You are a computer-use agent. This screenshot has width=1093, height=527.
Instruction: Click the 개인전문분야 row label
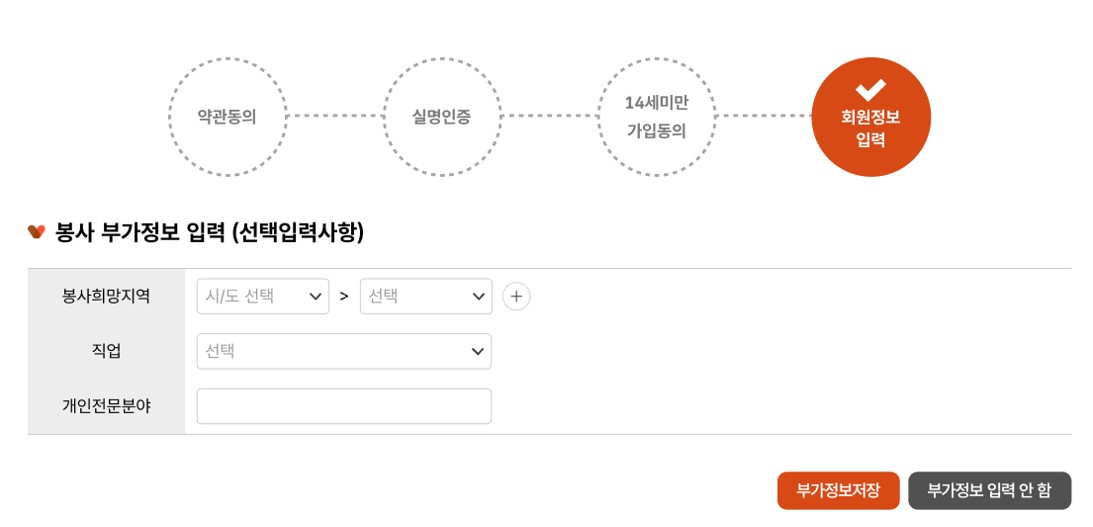pos(106,406)
